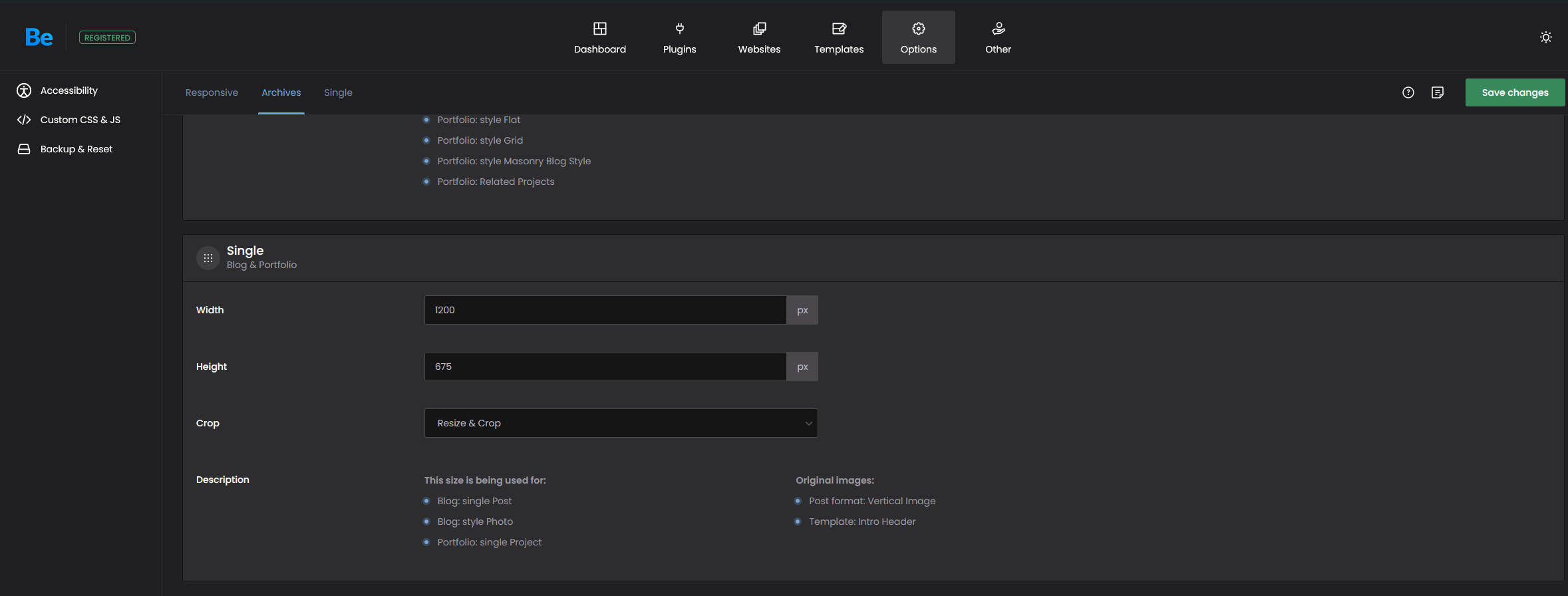Screen dimensions: 1568x596
Task: Click Save changes button
Action: [x=1515, y=92]
